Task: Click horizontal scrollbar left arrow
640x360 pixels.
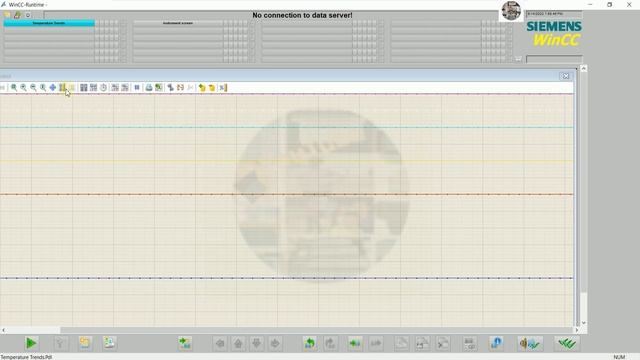Action: coord(4,330)
